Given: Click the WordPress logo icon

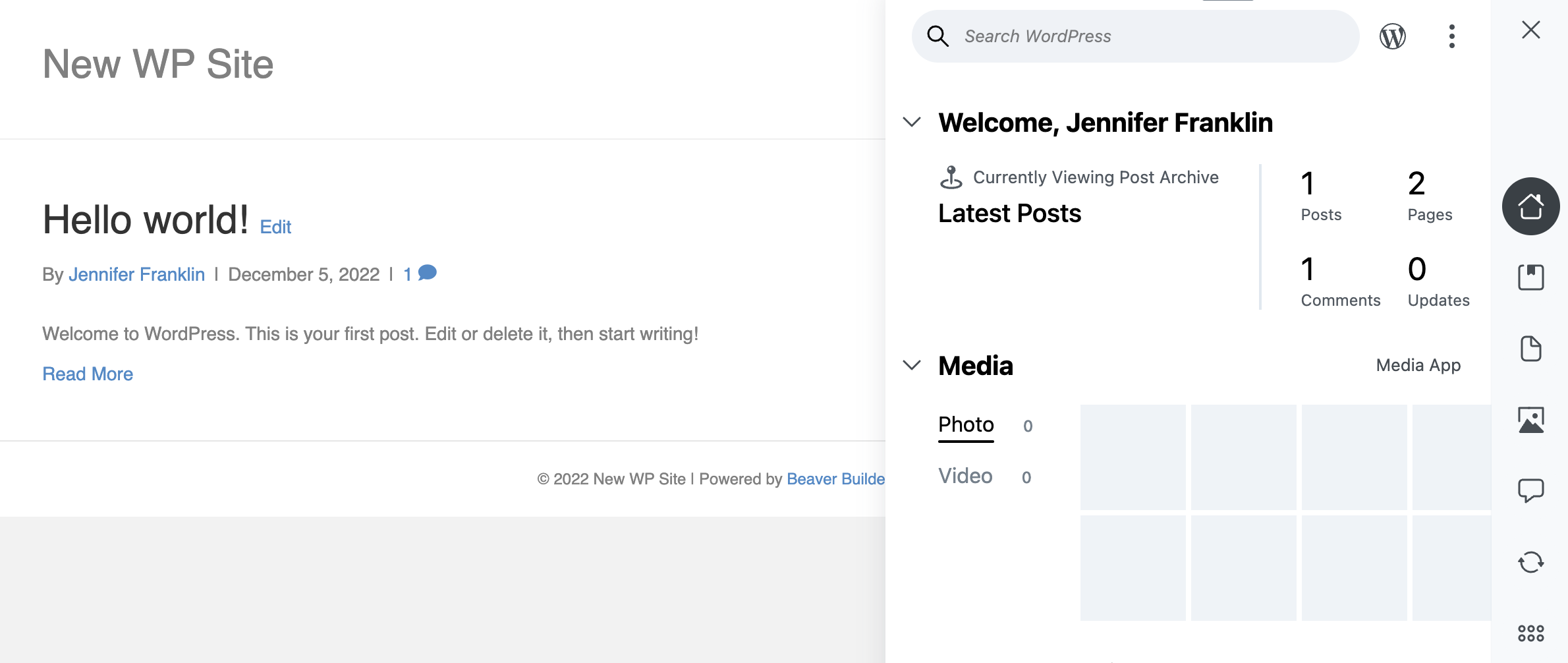Looking at the screenshot, I should click(x=1393, y=36).
